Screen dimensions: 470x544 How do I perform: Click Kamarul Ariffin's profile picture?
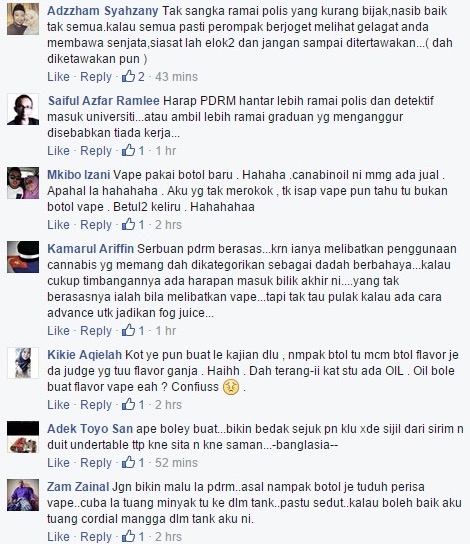23,257
